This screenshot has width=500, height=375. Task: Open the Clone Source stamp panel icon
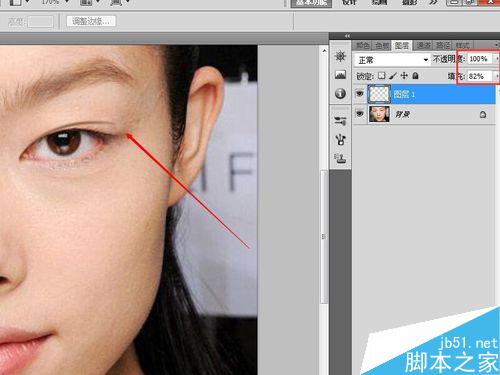coord(340,158)
